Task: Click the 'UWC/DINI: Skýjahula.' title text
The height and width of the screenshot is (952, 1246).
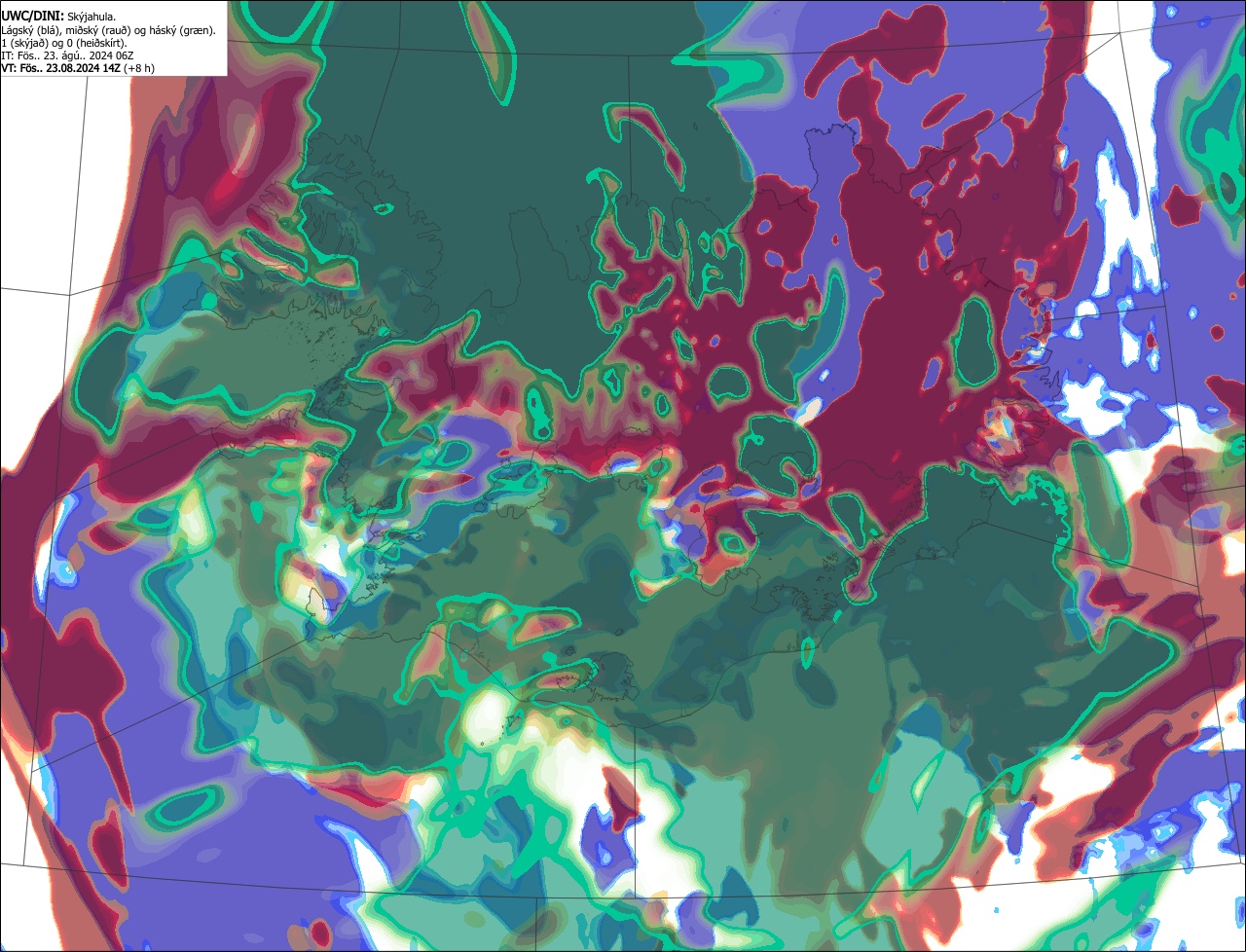Action: point(58,17)
